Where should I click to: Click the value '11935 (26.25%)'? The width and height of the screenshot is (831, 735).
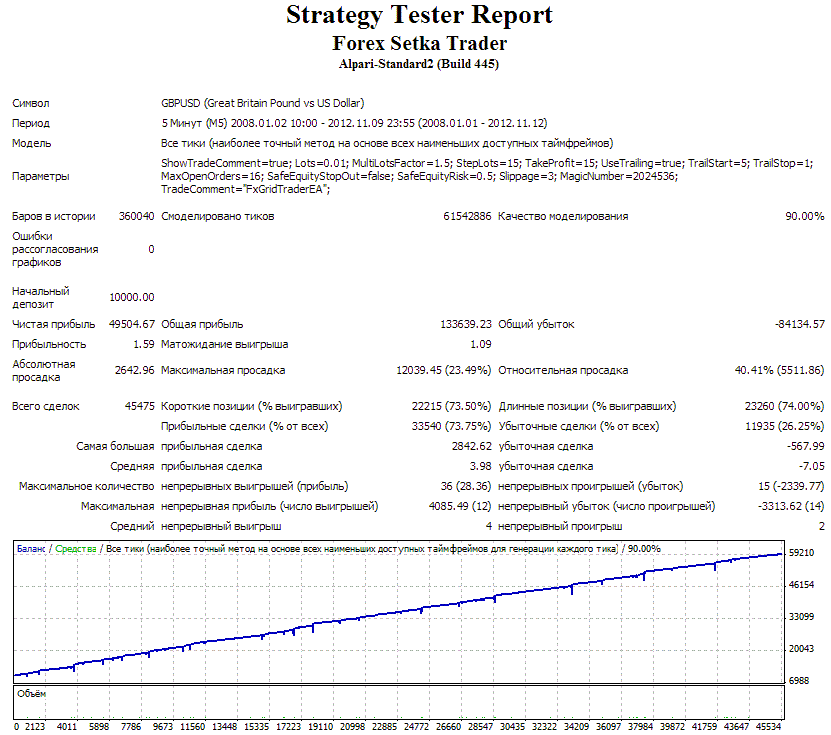pyautogui.click(x=785, y=427)
